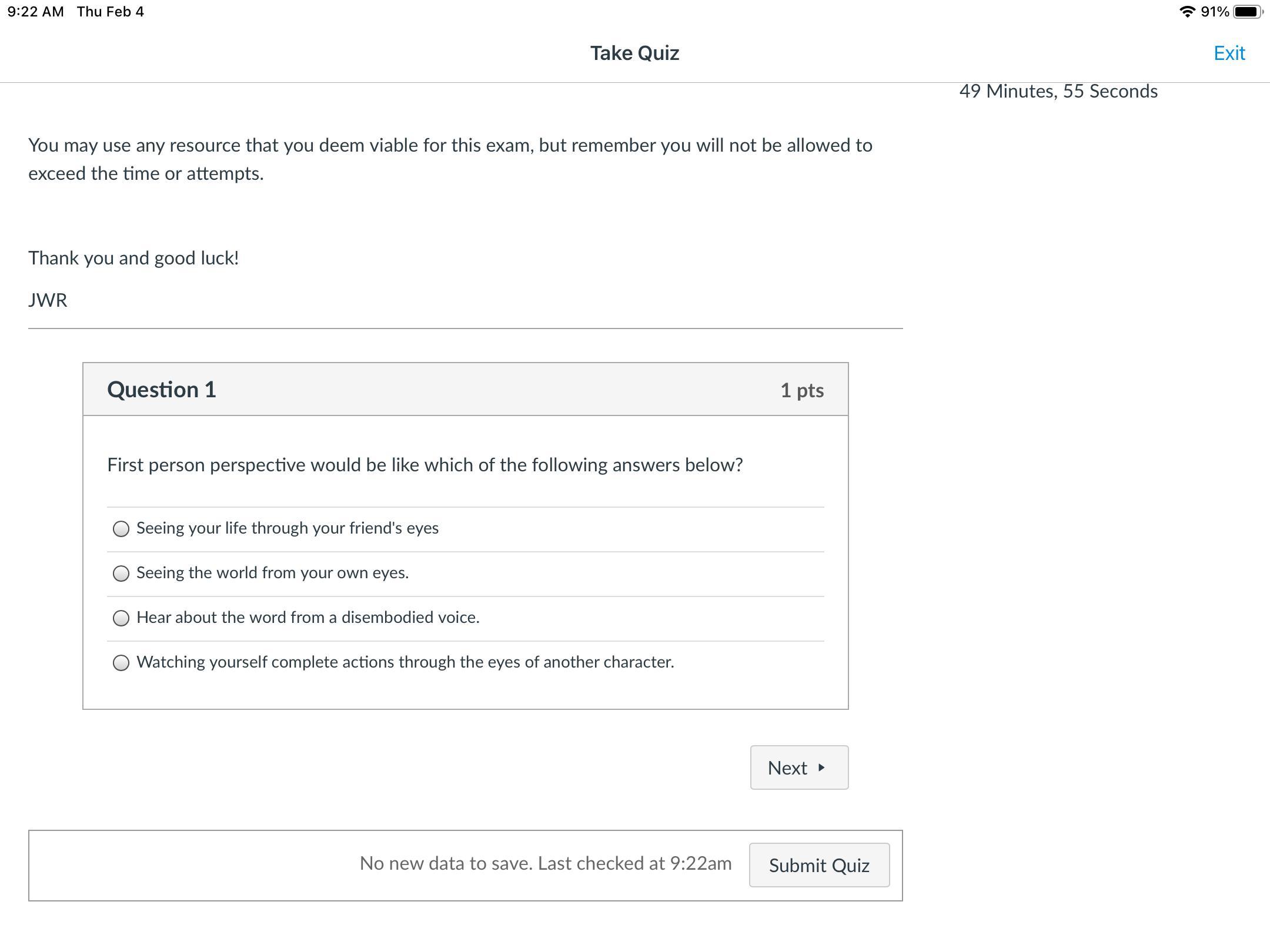Click the 91% battery percentage
Screen dimensions: 1270x952
click(x=1215, y=12)
